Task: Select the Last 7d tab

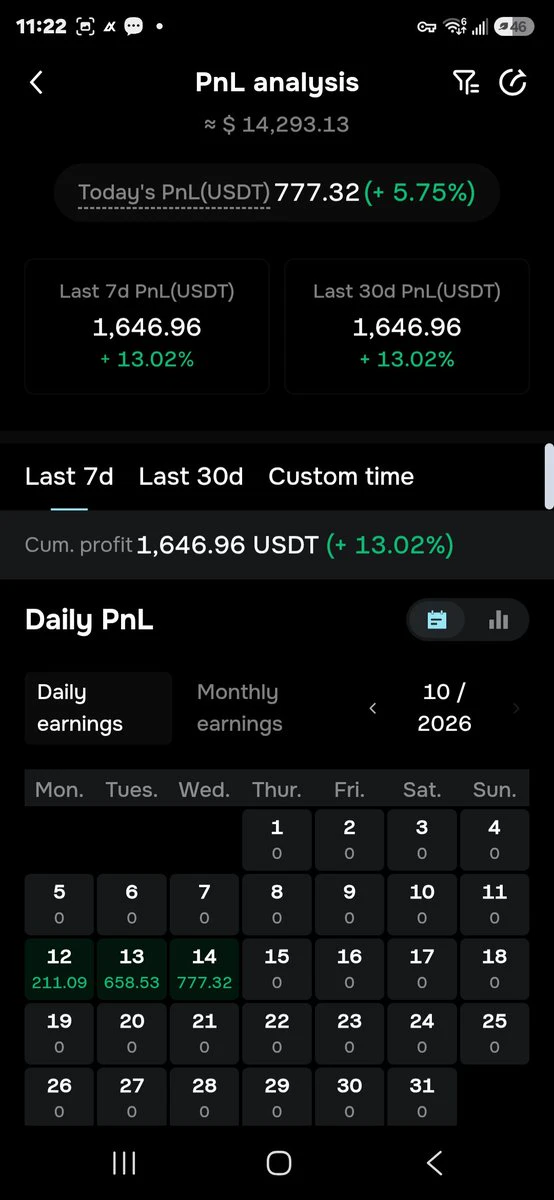Action: tap(69, 477)
